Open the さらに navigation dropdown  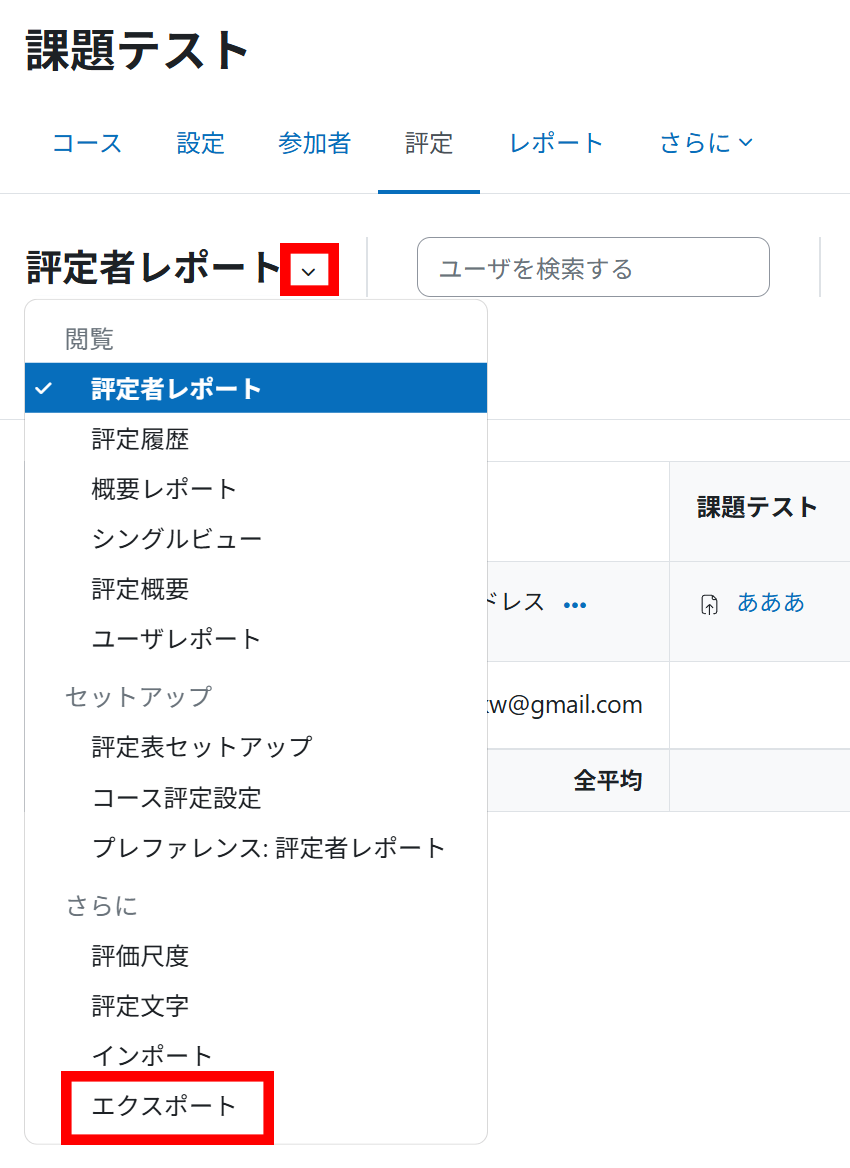point(705,143)
